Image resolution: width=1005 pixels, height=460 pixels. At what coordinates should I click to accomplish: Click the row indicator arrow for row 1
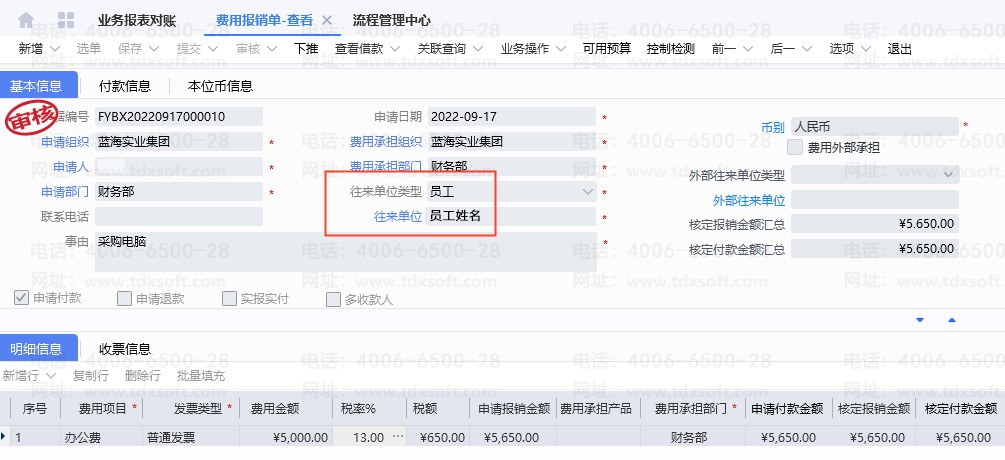[x=4, y=437]
